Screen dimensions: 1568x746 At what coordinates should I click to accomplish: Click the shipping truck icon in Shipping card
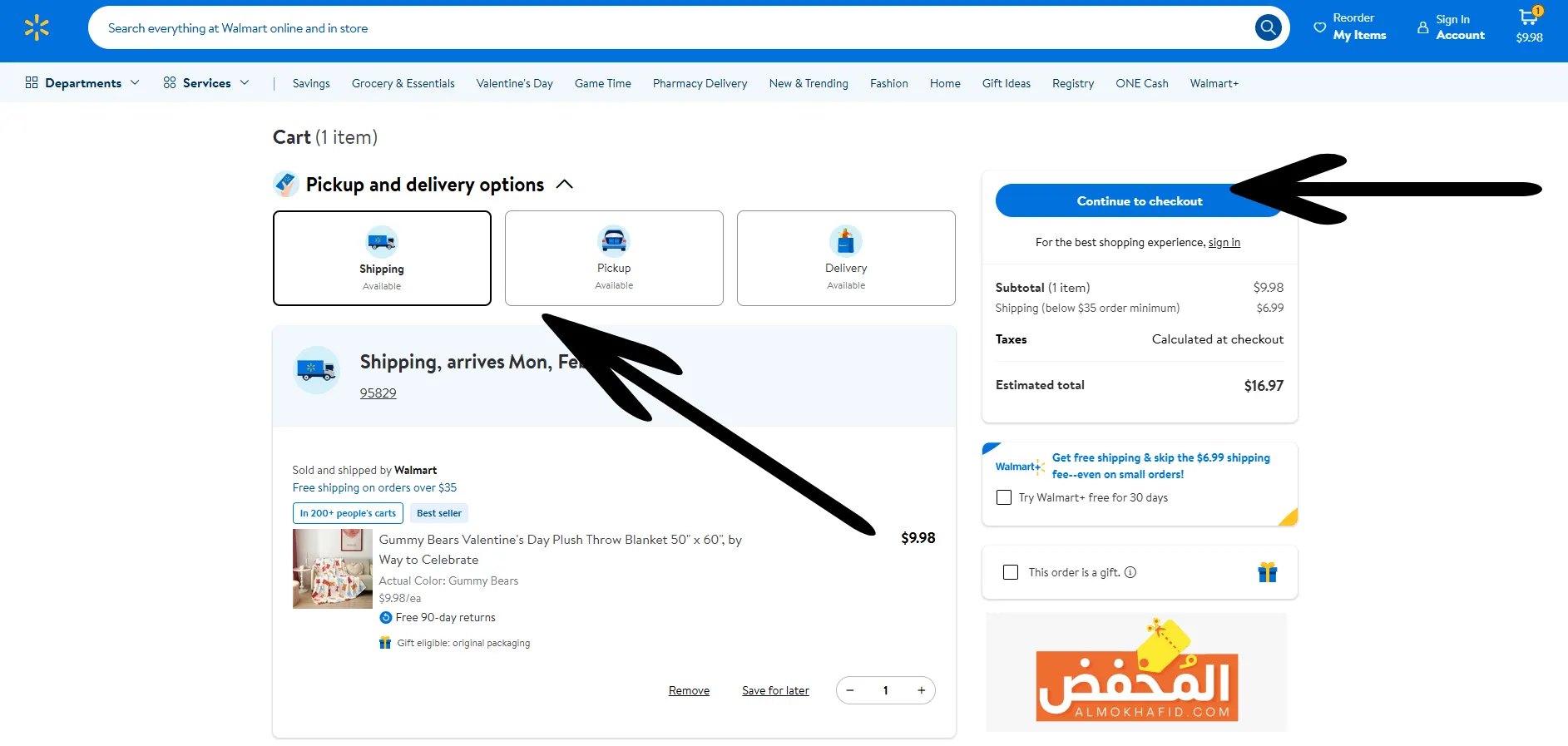382,241
